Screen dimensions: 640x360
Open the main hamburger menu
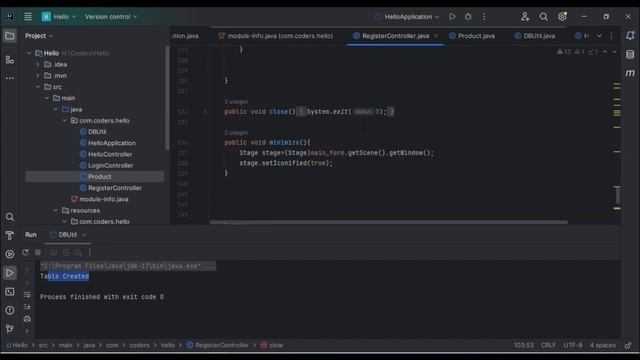coord(28,17)
